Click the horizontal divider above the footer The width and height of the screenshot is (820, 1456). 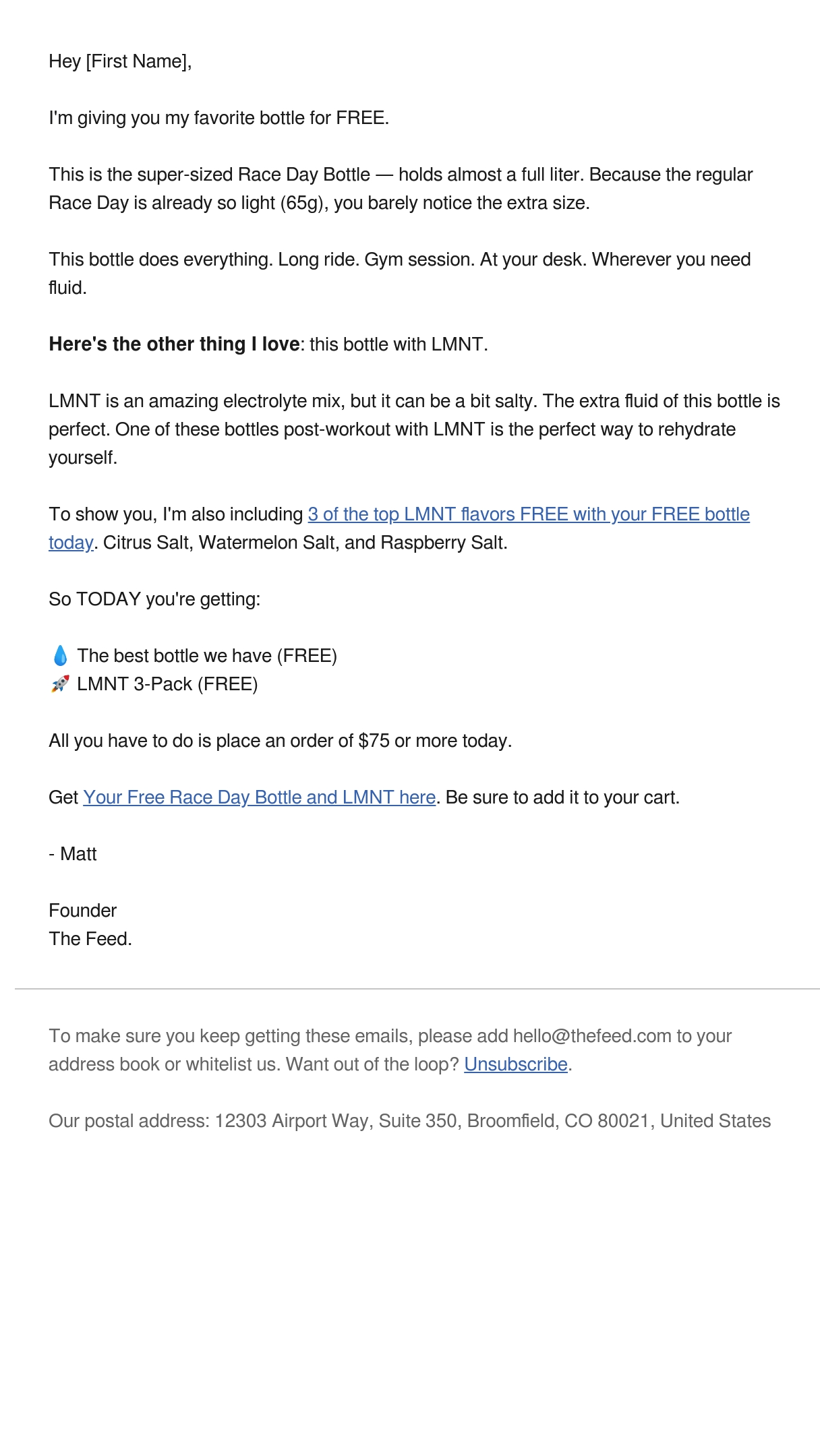pos(417,989)
